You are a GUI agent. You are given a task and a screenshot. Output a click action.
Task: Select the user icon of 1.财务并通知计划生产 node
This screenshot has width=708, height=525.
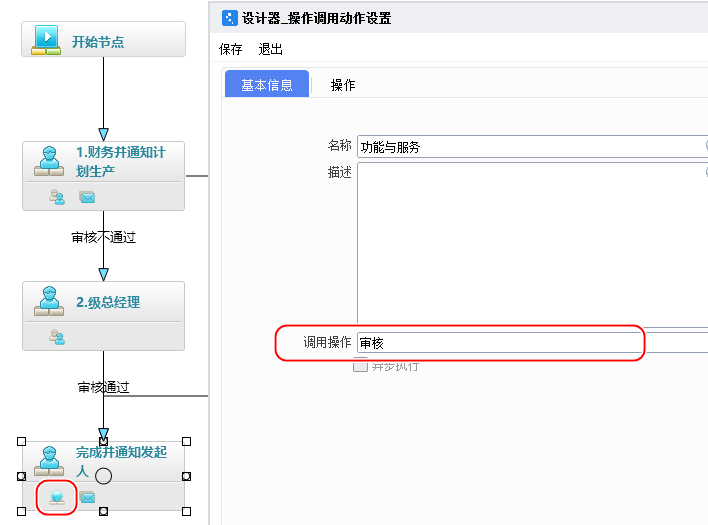pyautogui.click(x=47, y=160)
